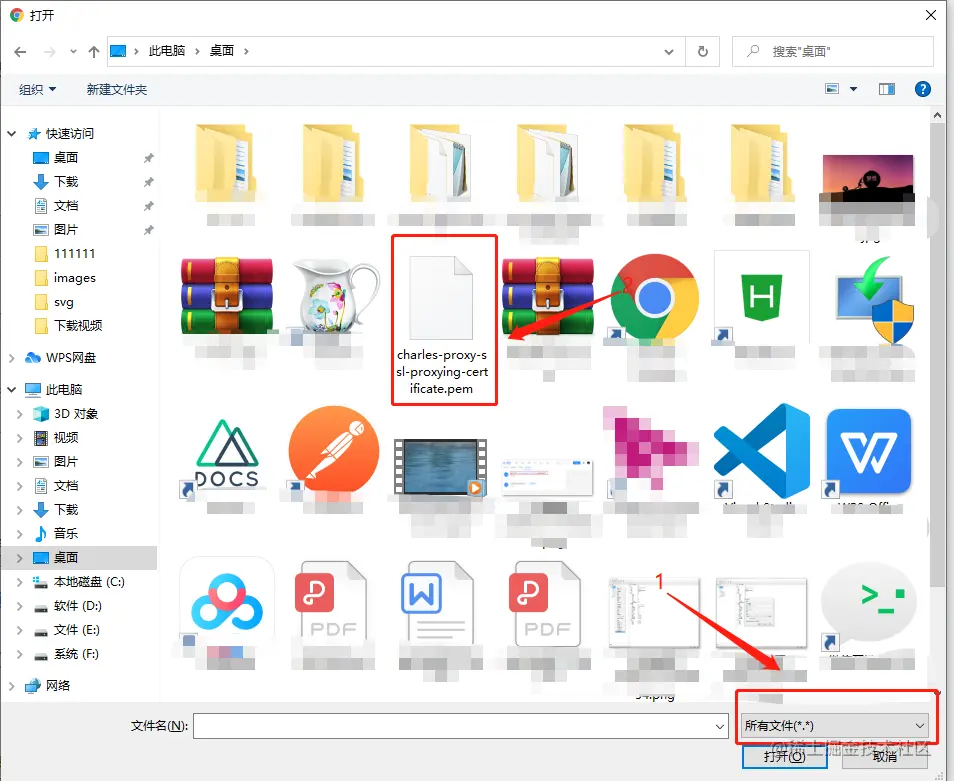Open the view options dropdown arrow
Viewport: 954px width, 781px height.
point(854,89)
